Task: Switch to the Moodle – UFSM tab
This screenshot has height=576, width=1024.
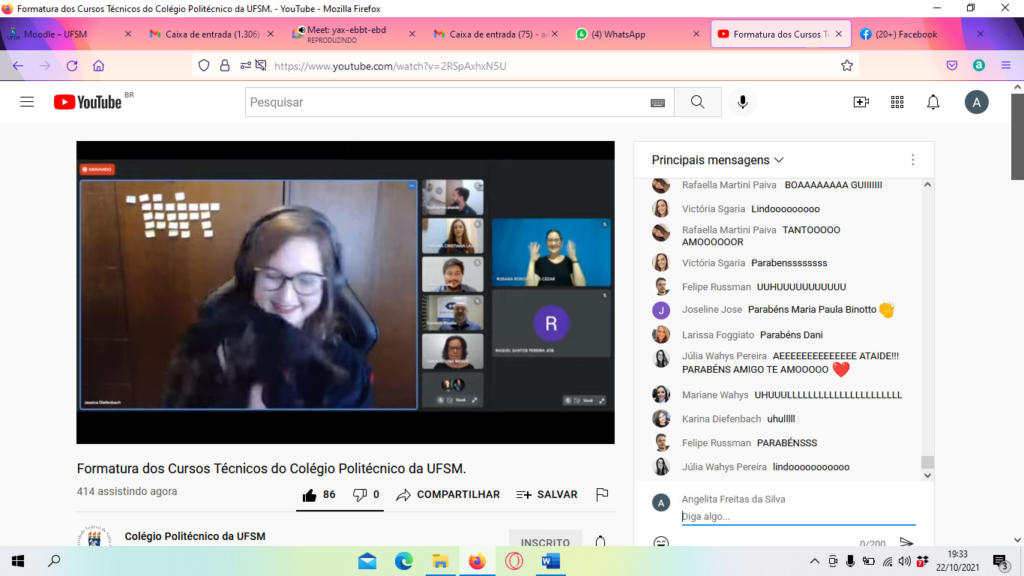Action: 60,34
